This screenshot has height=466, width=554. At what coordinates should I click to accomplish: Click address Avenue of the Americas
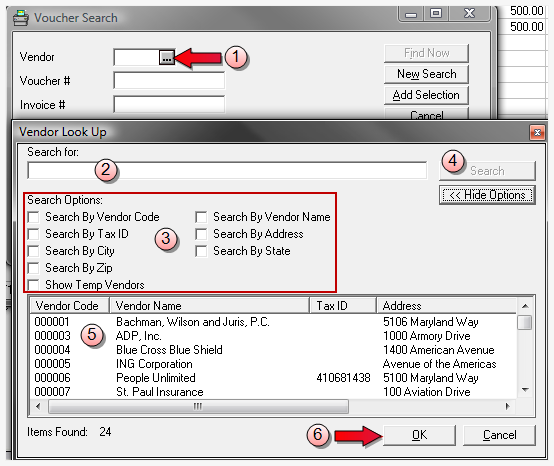point(440,364)
